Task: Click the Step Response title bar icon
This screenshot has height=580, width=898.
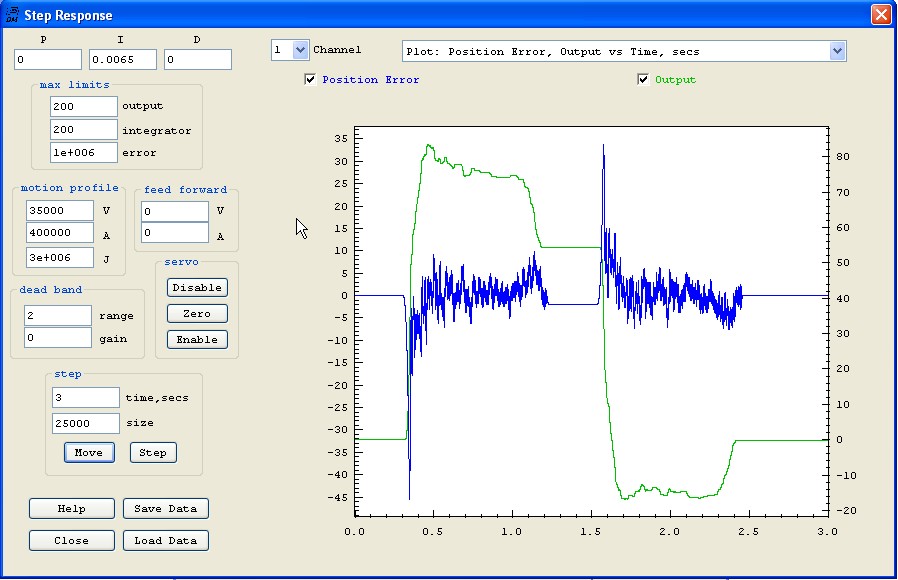Action: 12,15
